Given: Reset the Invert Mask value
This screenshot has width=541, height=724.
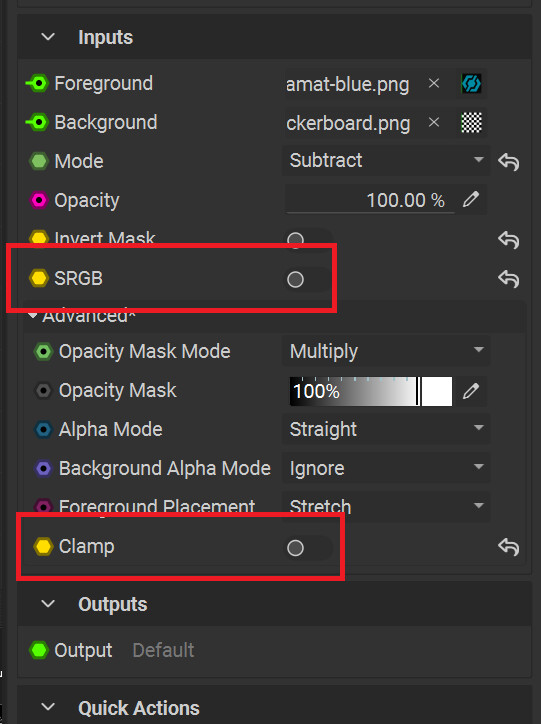Looking at the screenshot, I should [508, 240].
